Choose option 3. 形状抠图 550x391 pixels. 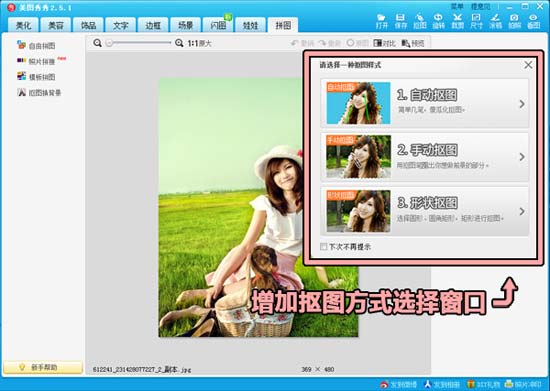424,211
